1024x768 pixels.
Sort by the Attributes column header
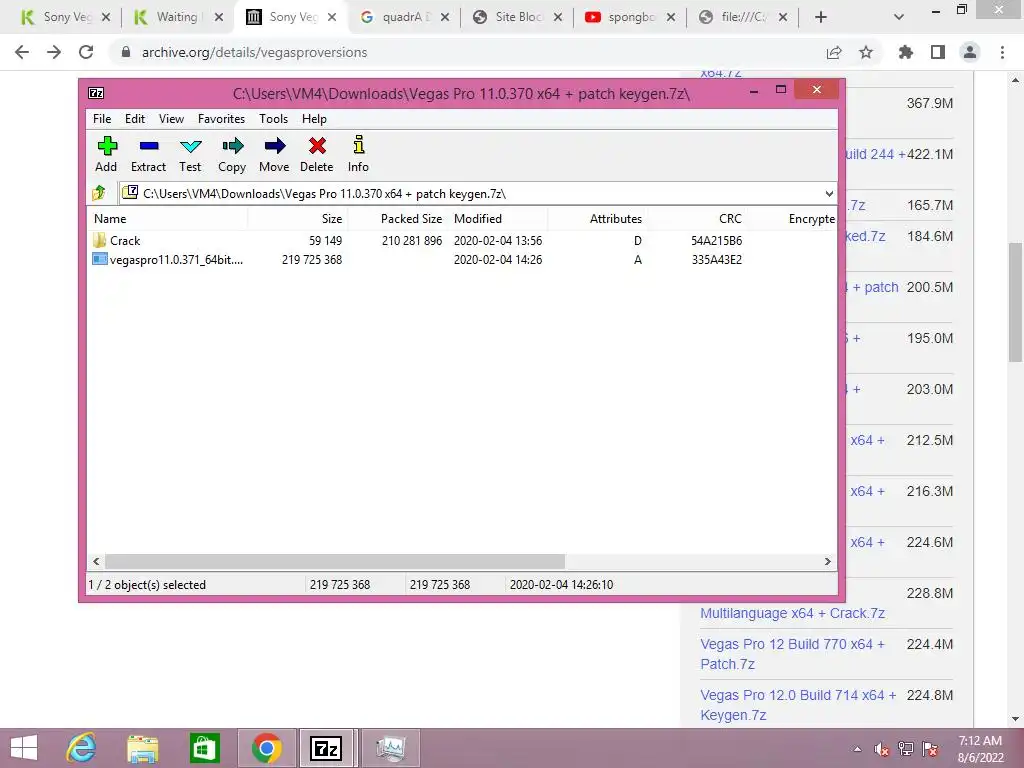[598, 219]
